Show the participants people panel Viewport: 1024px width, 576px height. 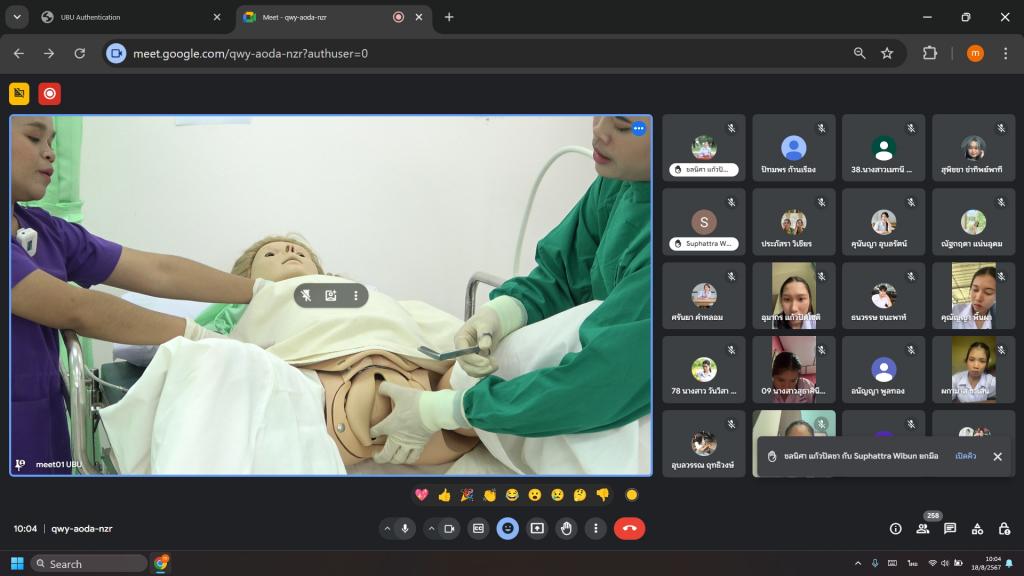[923, 529]
